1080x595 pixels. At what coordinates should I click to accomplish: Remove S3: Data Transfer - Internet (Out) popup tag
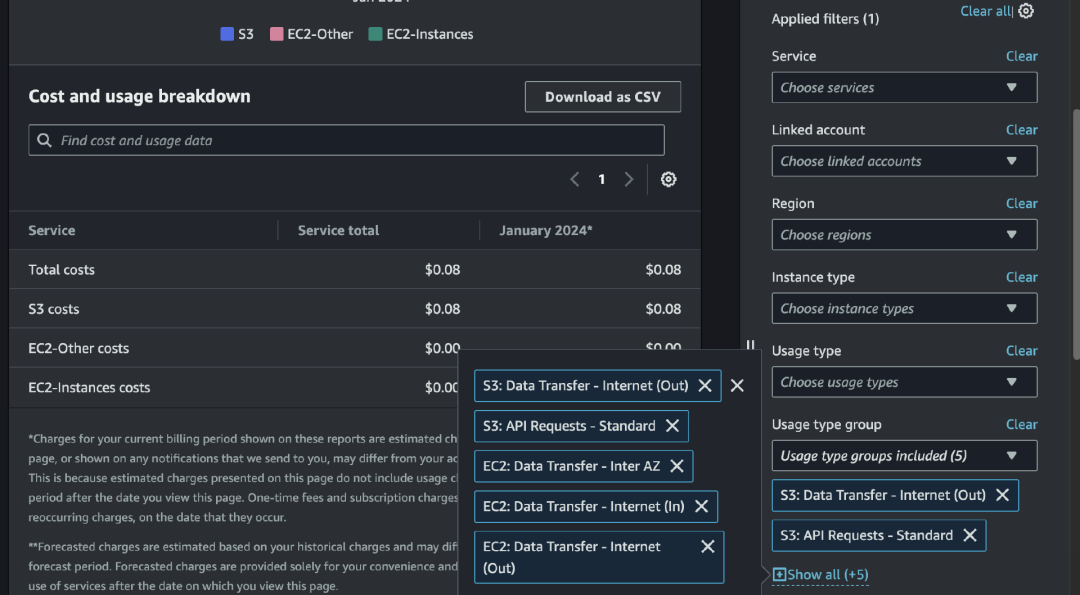(705, 386)
